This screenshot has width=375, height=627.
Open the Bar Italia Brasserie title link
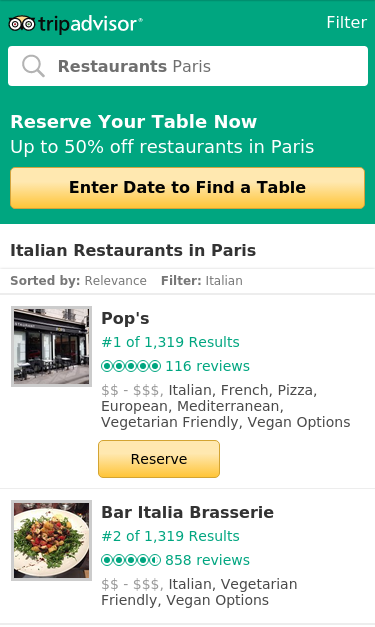188,512
